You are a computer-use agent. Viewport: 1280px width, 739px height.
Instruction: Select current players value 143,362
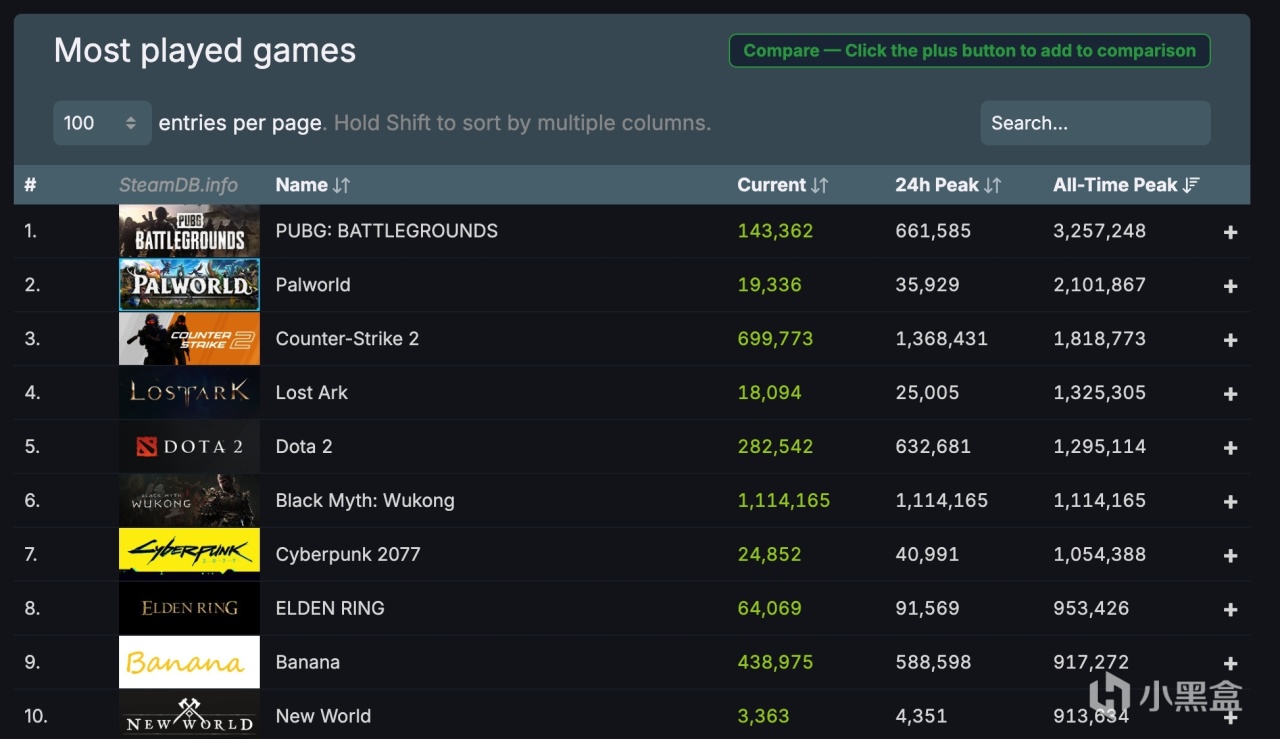coord(775,231)
